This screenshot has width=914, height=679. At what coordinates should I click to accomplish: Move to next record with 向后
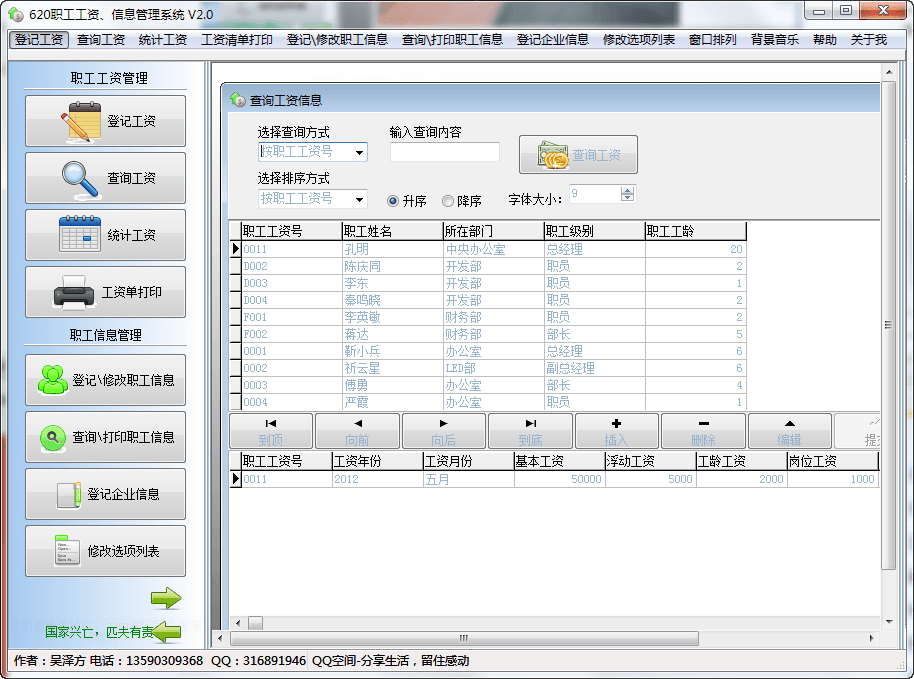(x=444, y=431)
